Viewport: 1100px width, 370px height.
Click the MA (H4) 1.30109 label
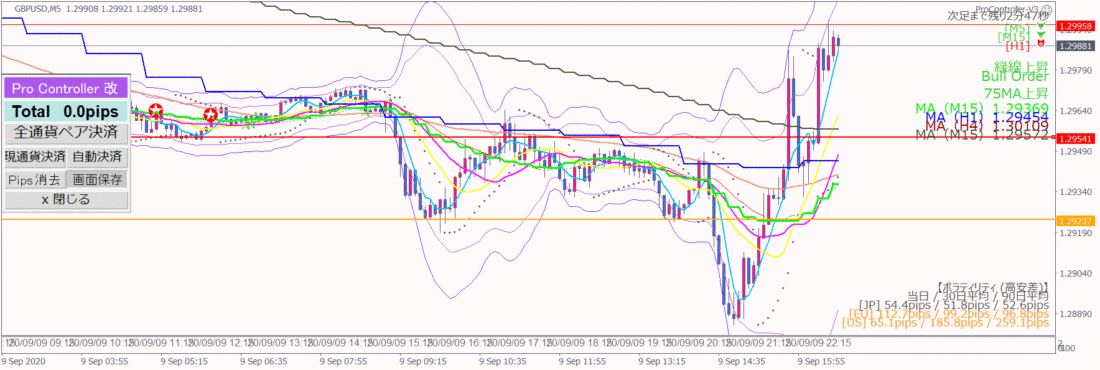click(x=988, y=126)
